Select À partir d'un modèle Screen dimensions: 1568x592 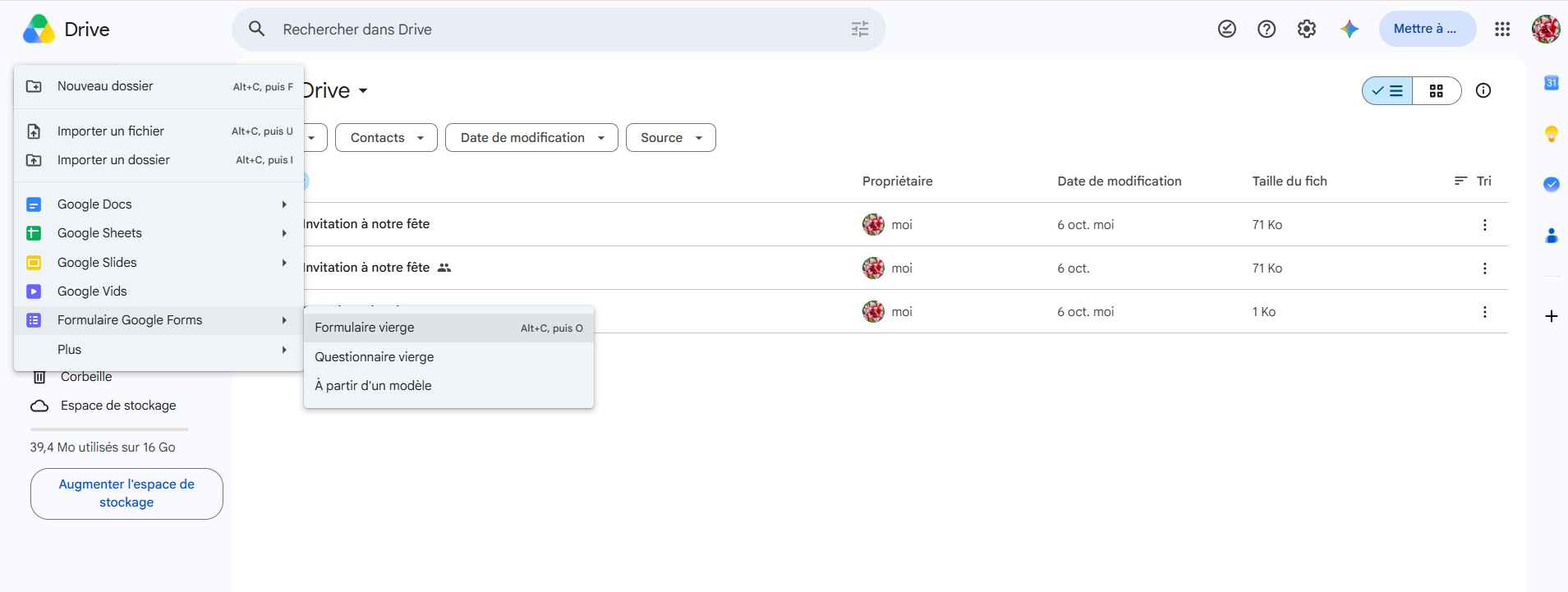click(x=448, y=386)
